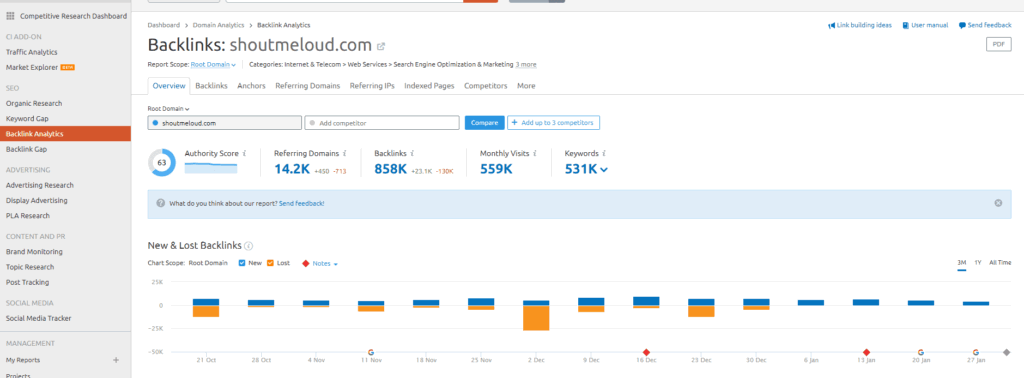Toggle the New backlinks checkbox

242,263
